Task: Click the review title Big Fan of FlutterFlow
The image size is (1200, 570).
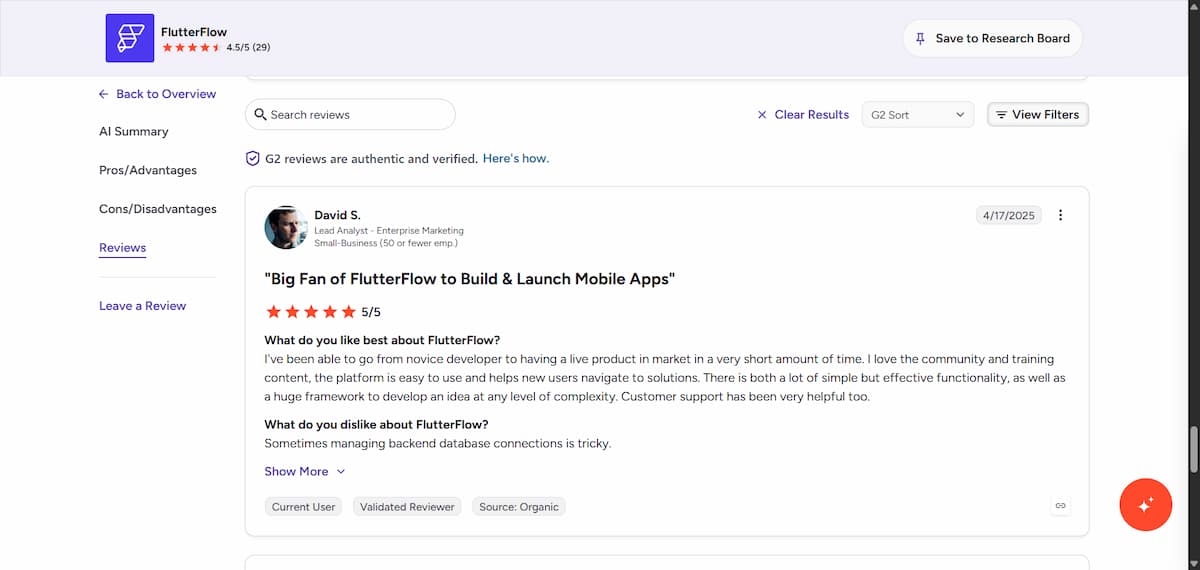Action: pos(470,279)
